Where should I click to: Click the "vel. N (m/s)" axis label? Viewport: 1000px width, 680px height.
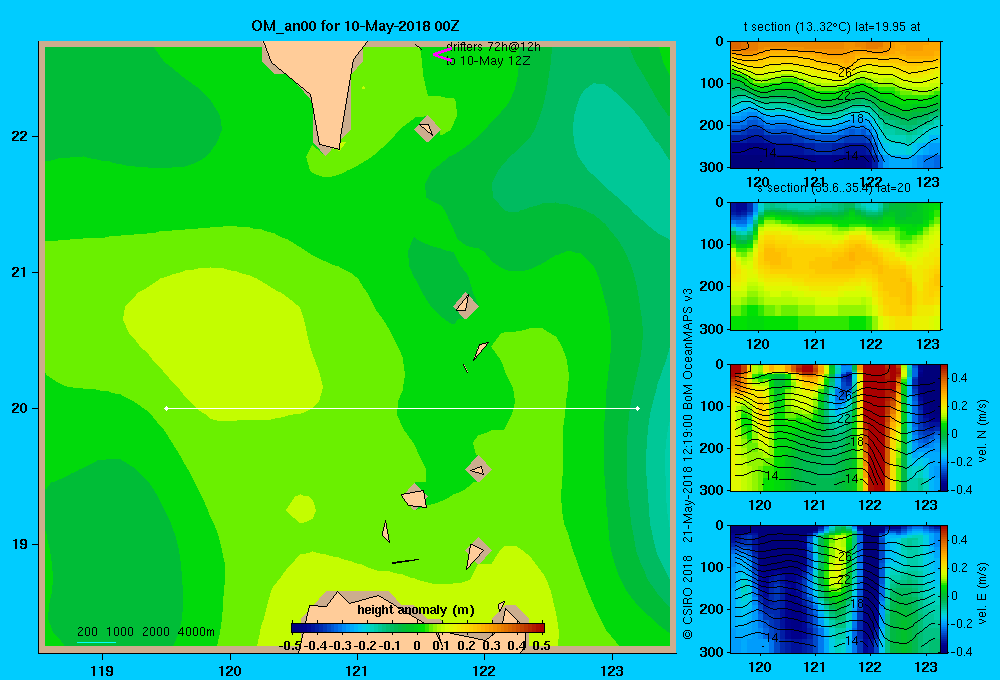pyautogui.click(x=982, y=431)
